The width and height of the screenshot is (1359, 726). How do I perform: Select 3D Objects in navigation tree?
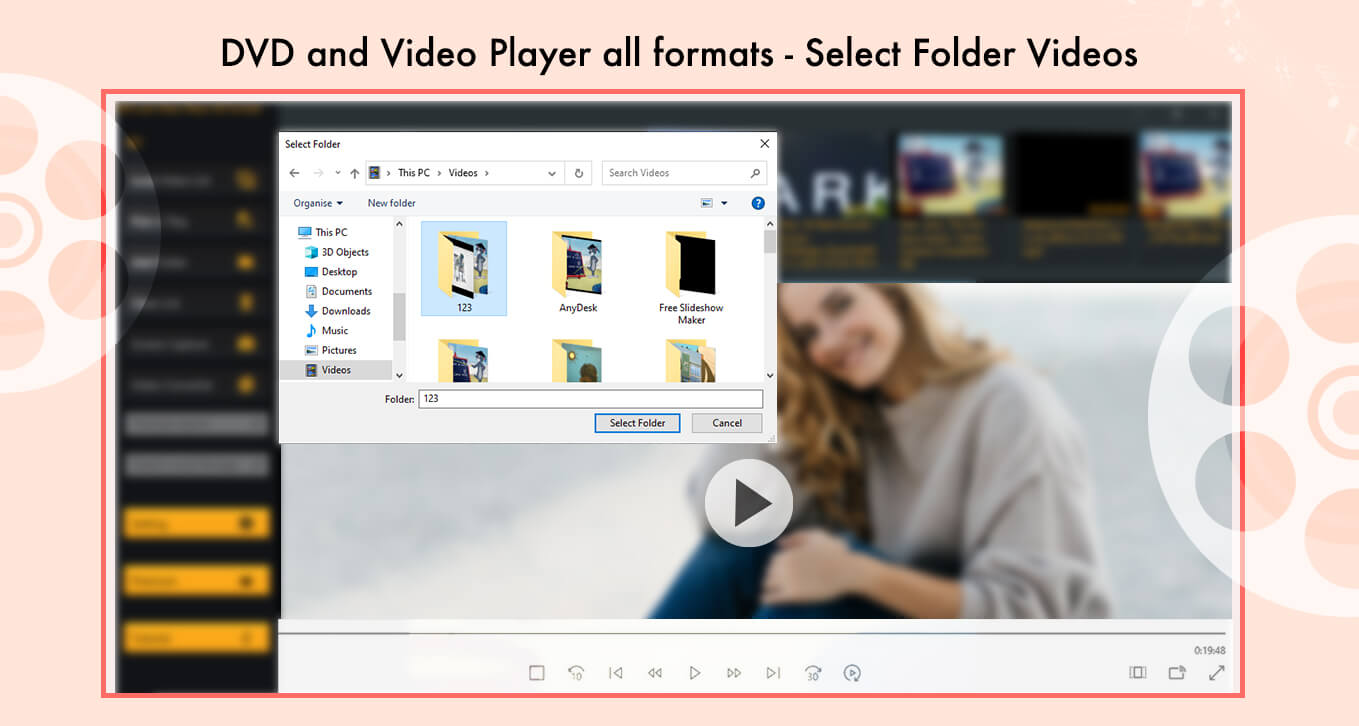[x=337, y=252]
